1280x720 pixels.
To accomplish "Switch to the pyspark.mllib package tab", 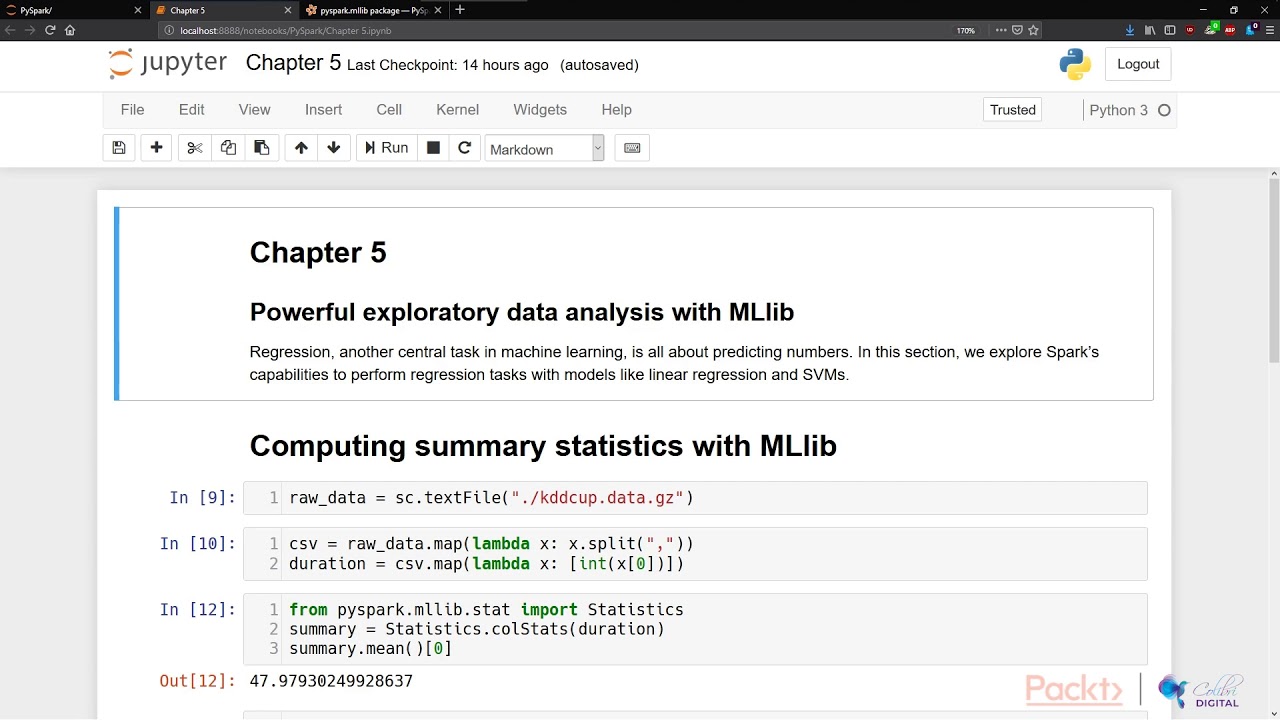I will click(372, 10).
